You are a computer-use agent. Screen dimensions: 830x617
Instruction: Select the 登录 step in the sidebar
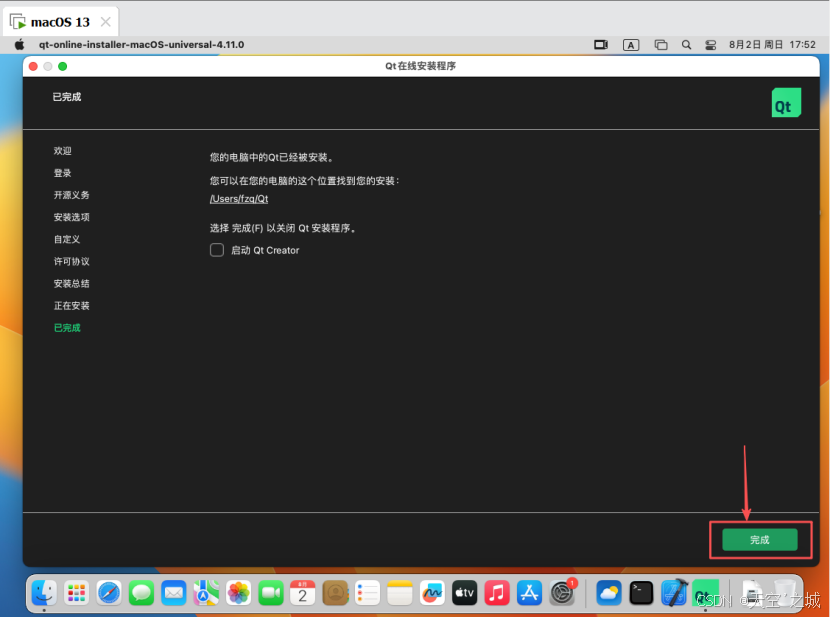[x=62, y=173]
